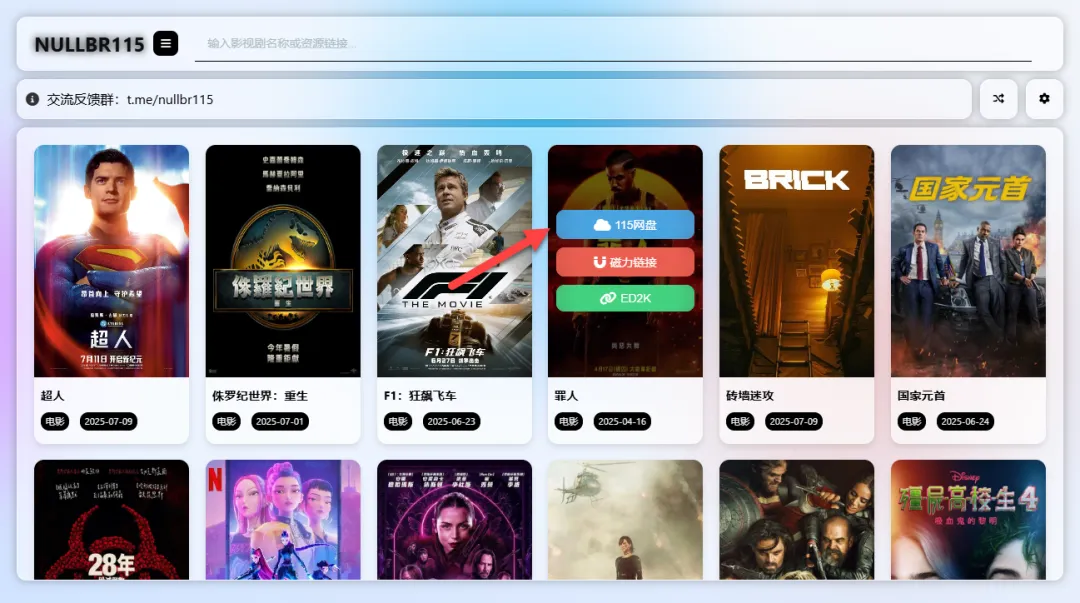The height and width of the screenshot is (603, 1080).
Task: Open the BRICK movie poster
Action: click(x=797, y=260)
